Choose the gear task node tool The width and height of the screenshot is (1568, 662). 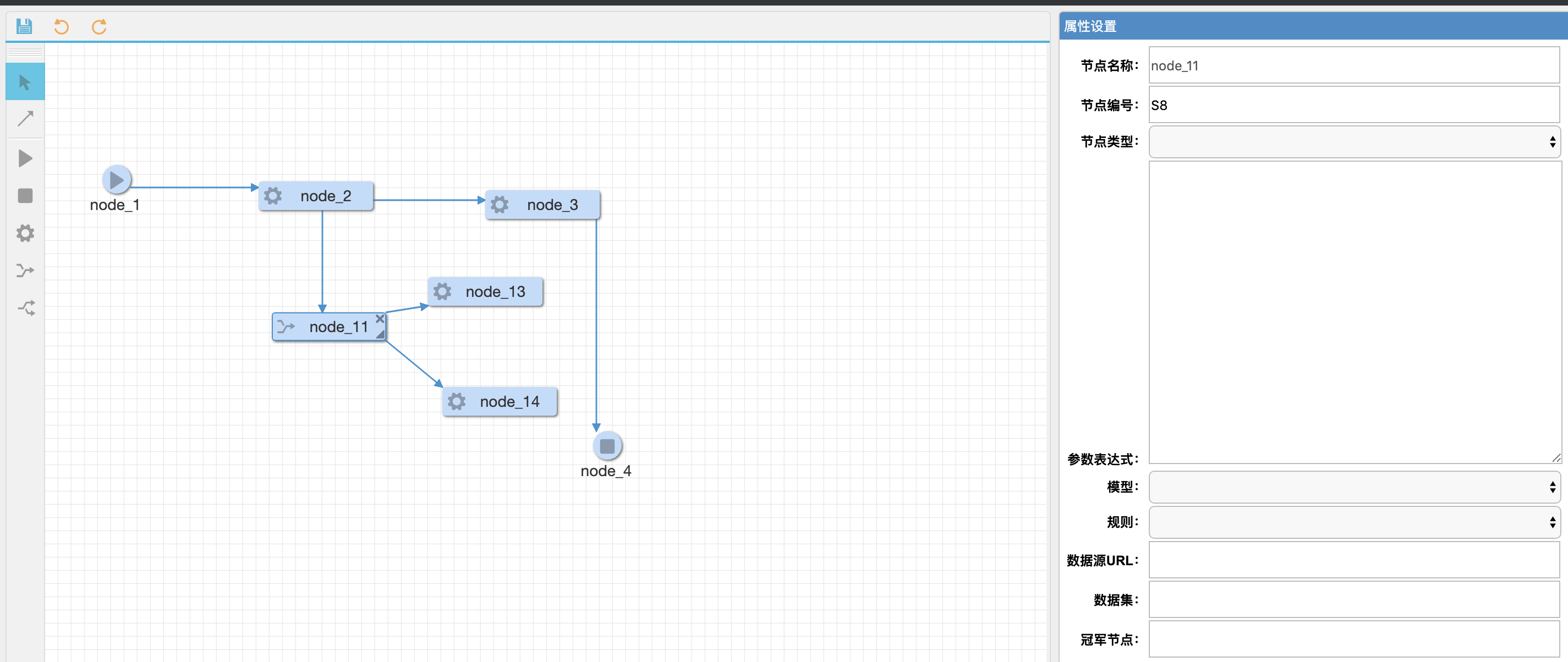pyautogui.click(x=25, y=233)
